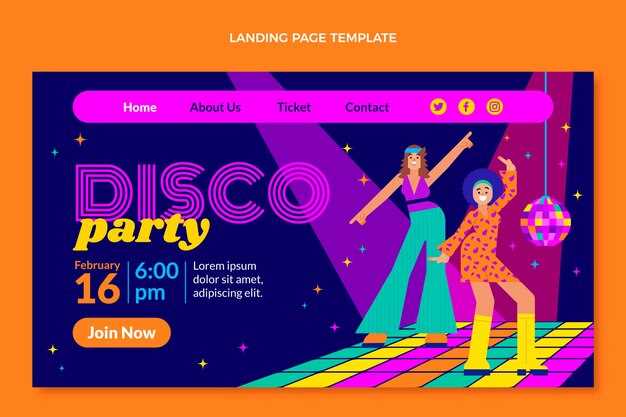
Task: Open the About Us page
Action: point(215,107)
